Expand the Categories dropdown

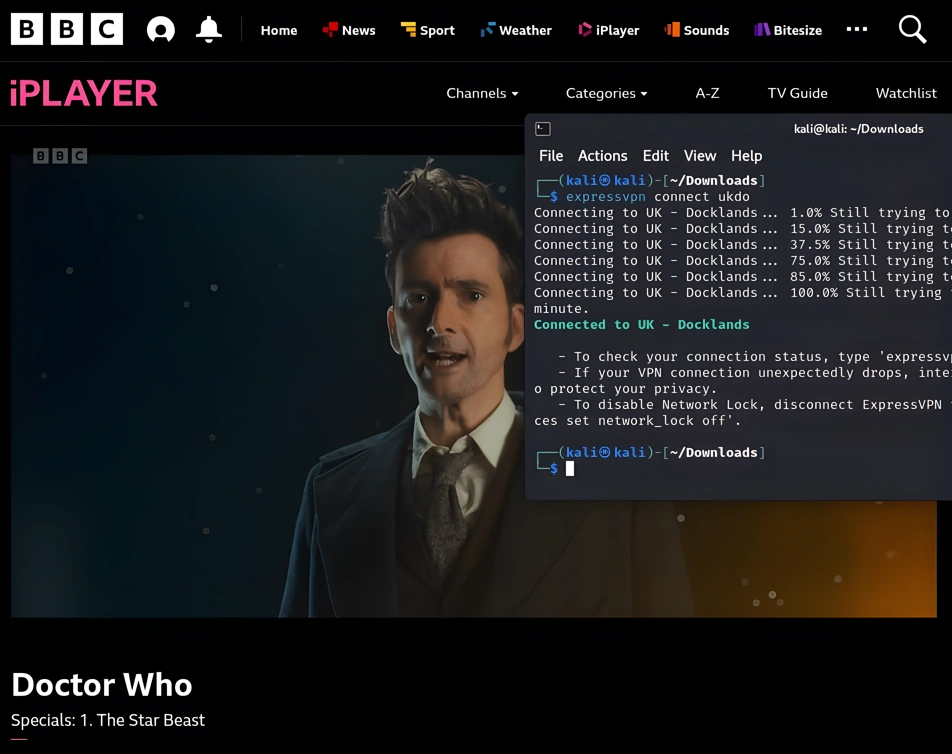point(607,93)
